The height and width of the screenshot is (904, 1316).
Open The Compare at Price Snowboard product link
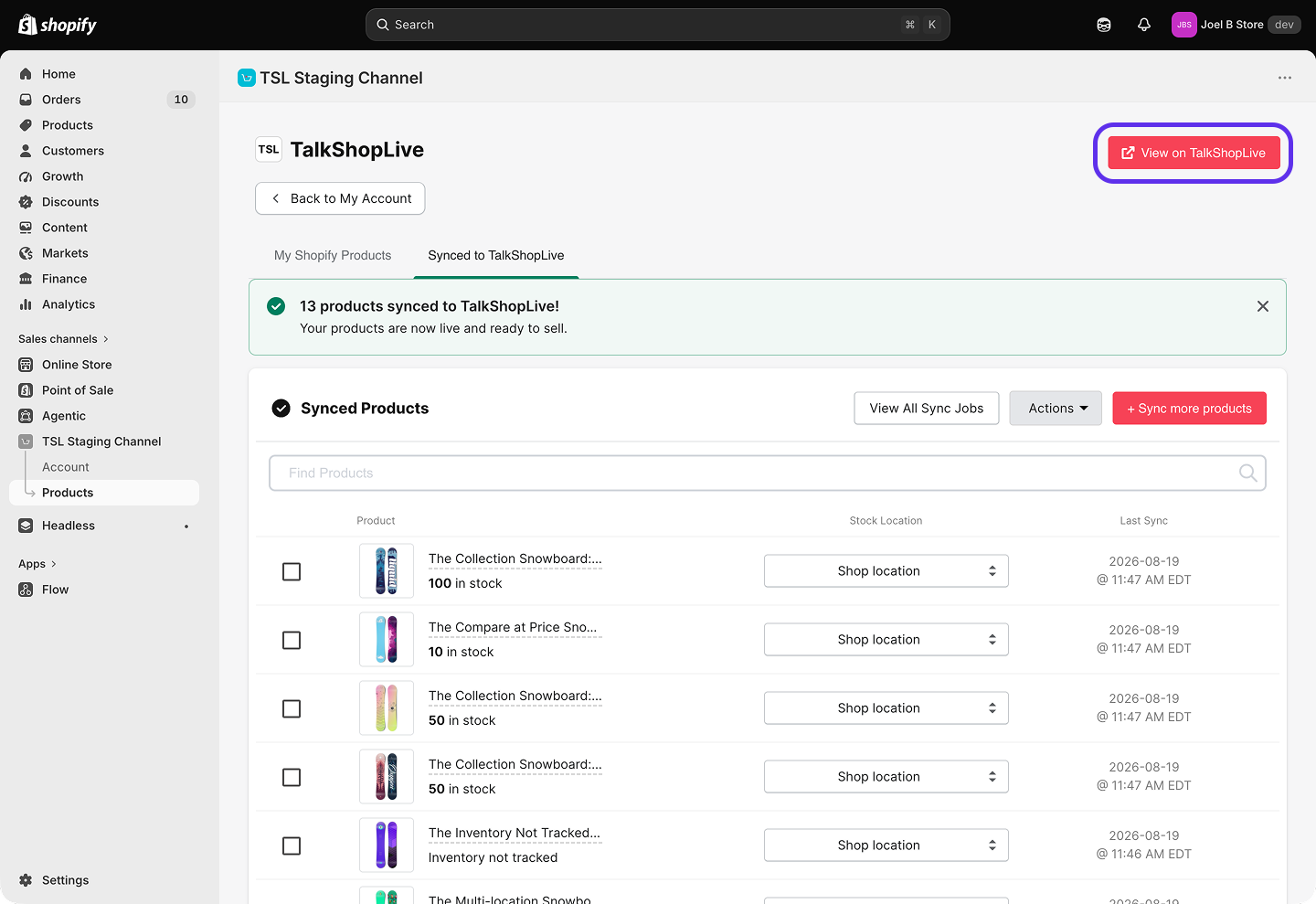513,628
